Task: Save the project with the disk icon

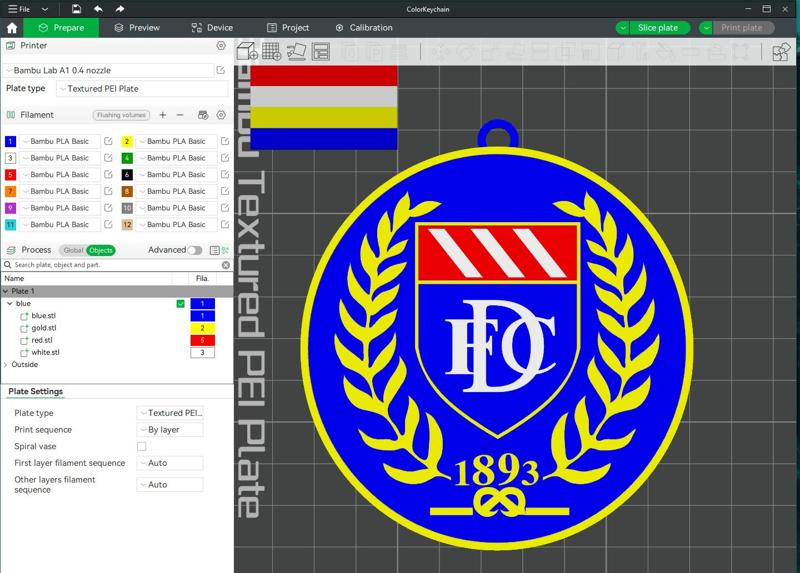Action: [76, 9]
